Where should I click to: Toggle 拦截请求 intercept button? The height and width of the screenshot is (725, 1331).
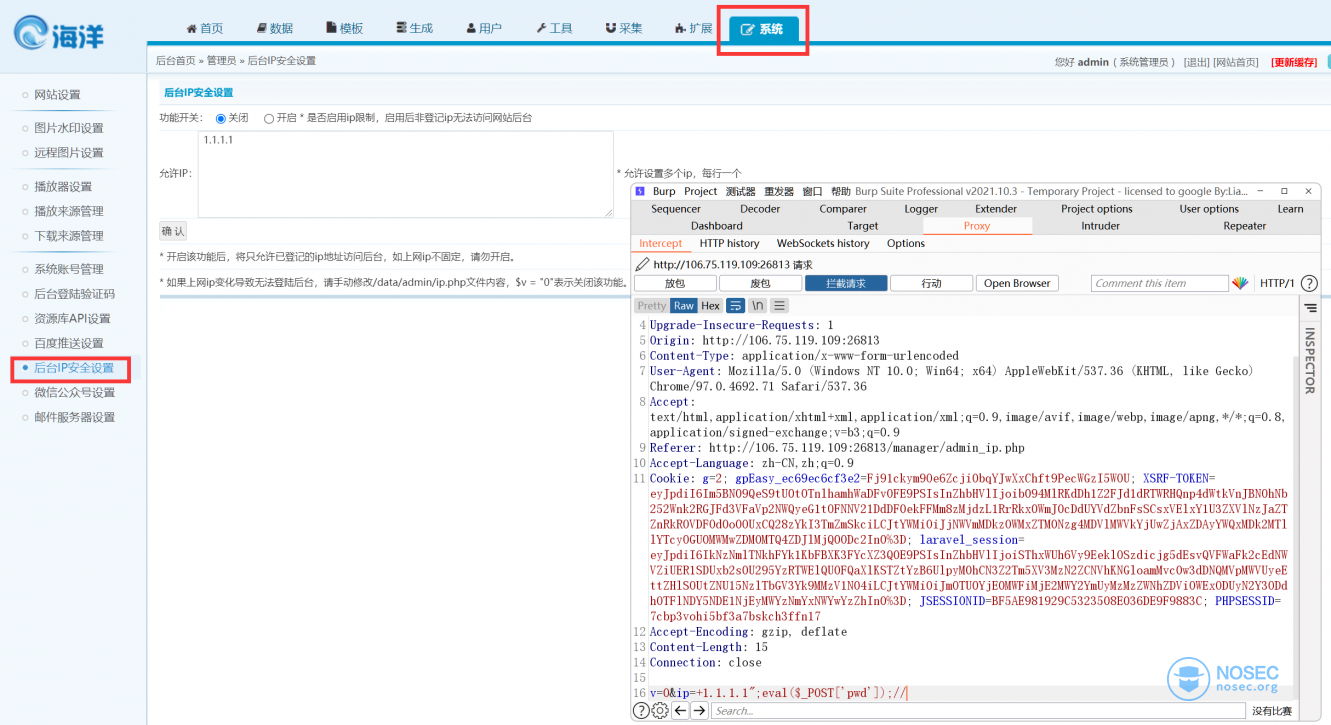click(x=846, y=283)
